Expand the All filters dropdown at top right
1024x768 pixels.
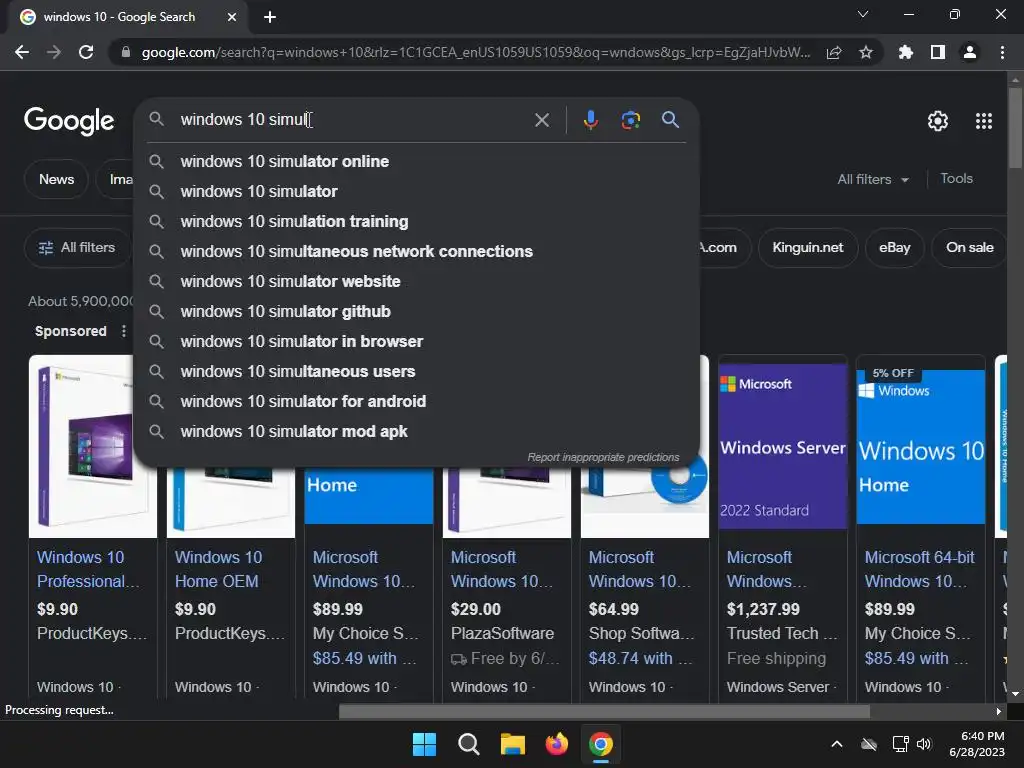tap(873, 179)
